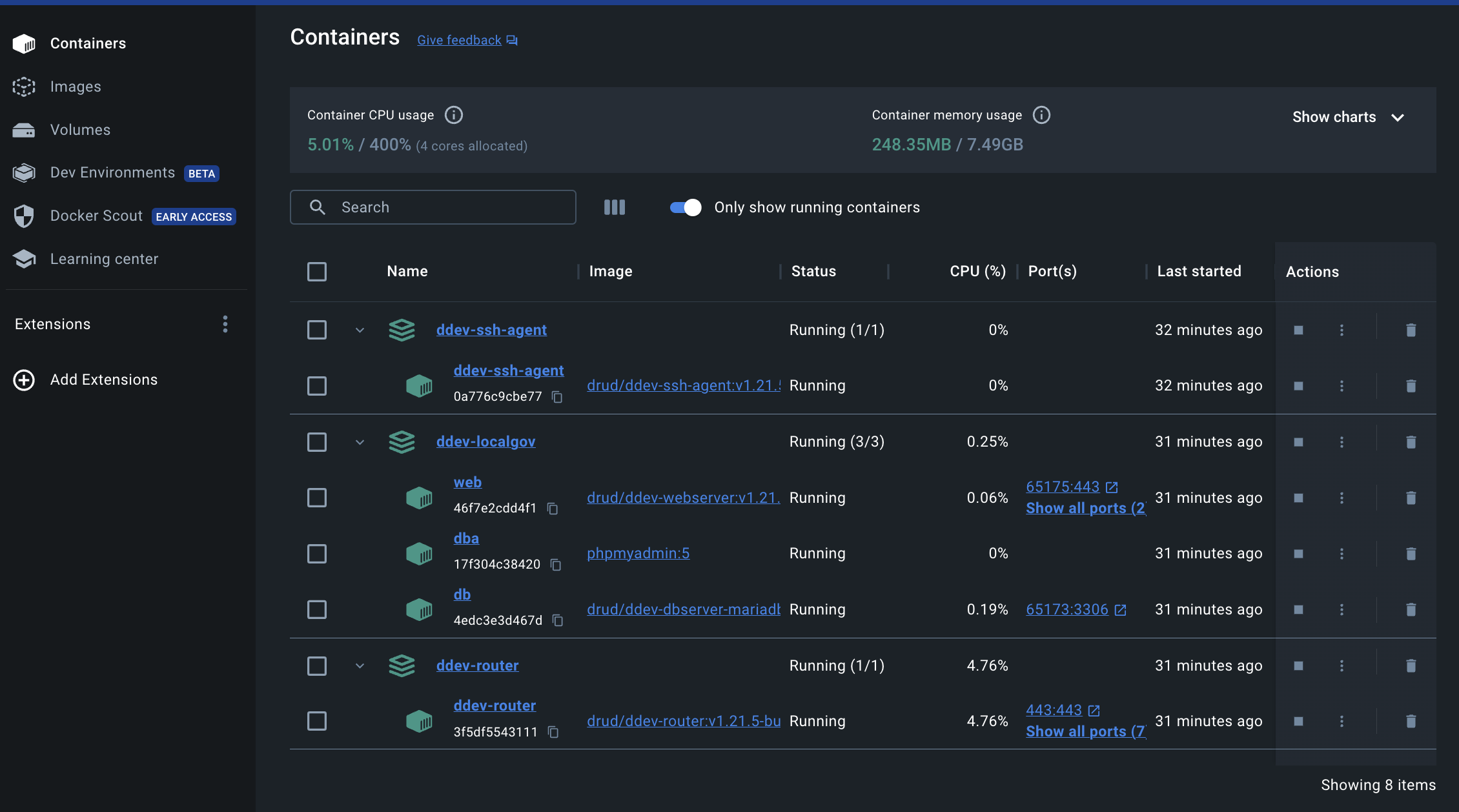This screenshot has height=812, width=1459.
Task: Collapse the ddev-ssh-agent container group
Action: (x=358, y=329)
